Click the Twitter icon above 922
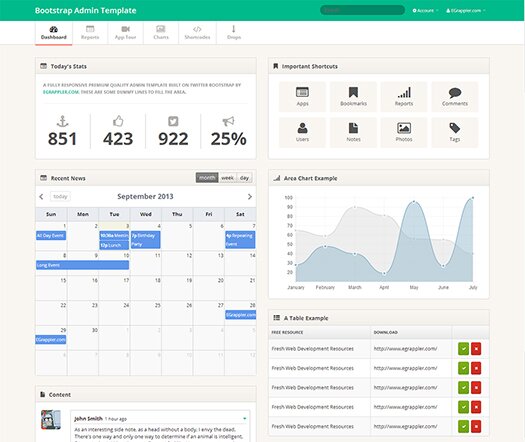Screen dimensions: 525x442 pos(173,121)
